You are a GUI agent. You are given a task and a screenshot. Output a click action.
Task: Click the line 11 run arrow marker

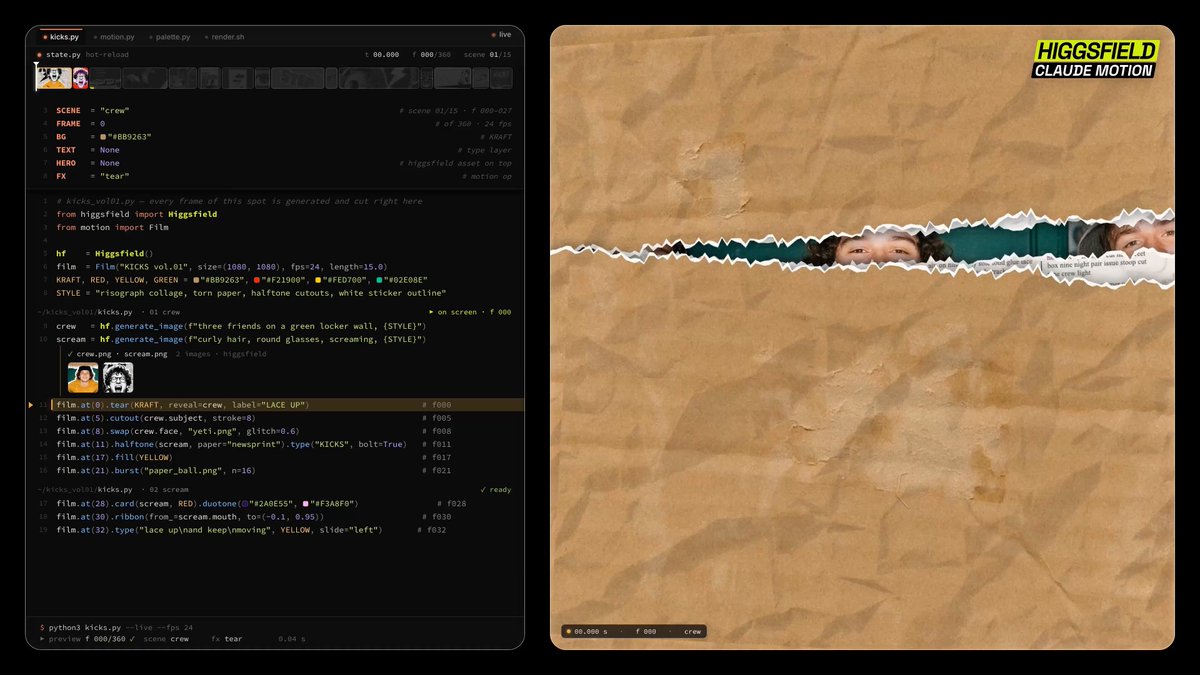31,404
